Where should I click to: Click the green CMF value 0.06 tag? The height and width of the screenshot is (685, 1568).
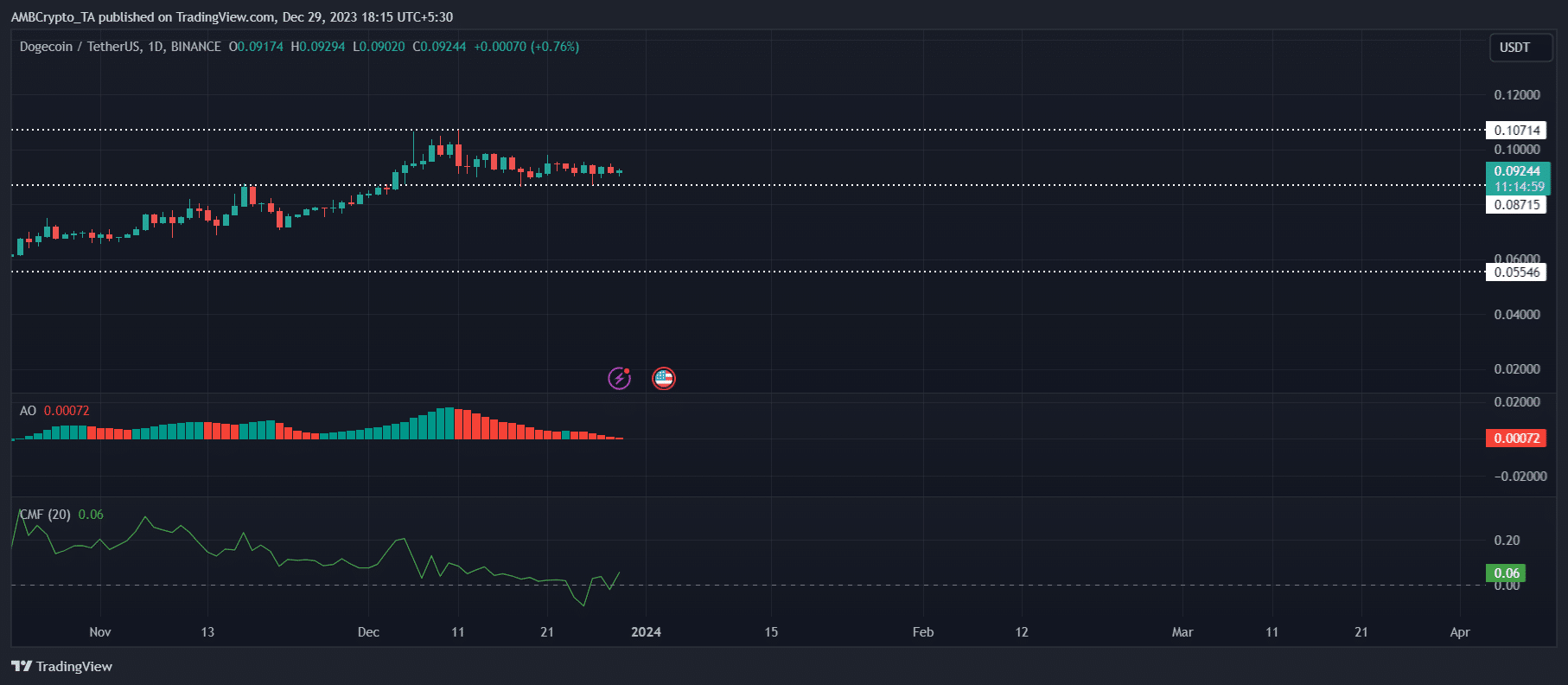1506,573
